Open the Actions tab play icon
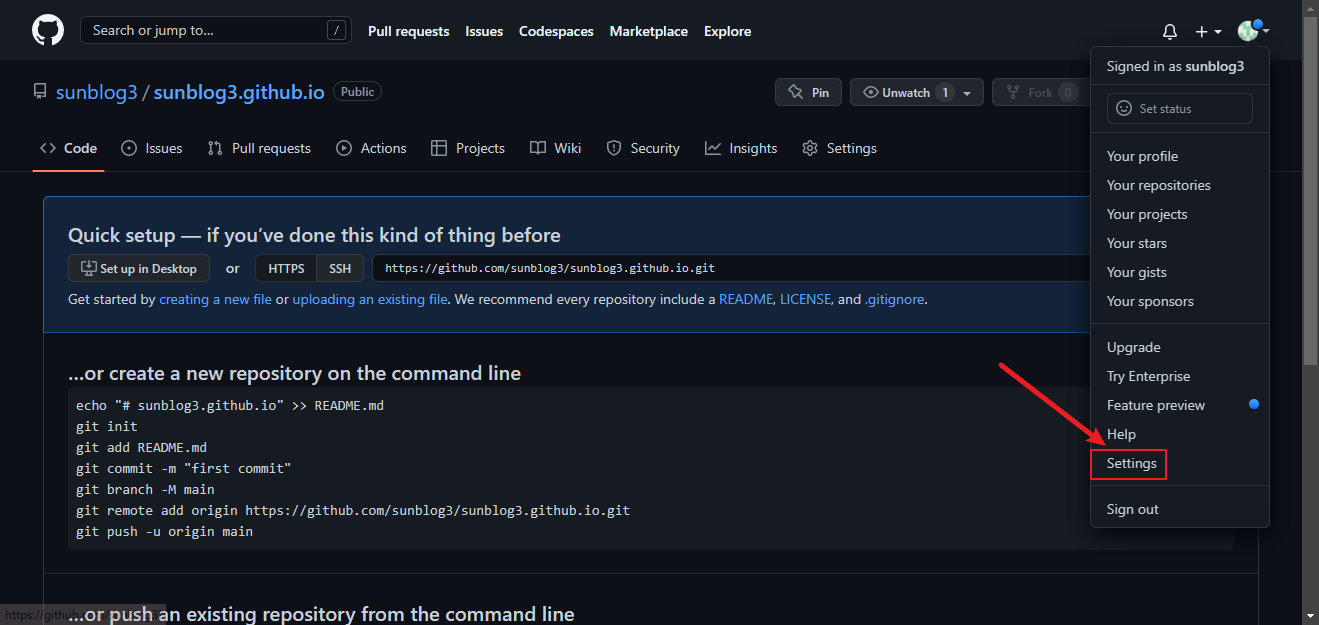Image resolution: width=1319 pixels, height=625 pixels. [344, 148]
